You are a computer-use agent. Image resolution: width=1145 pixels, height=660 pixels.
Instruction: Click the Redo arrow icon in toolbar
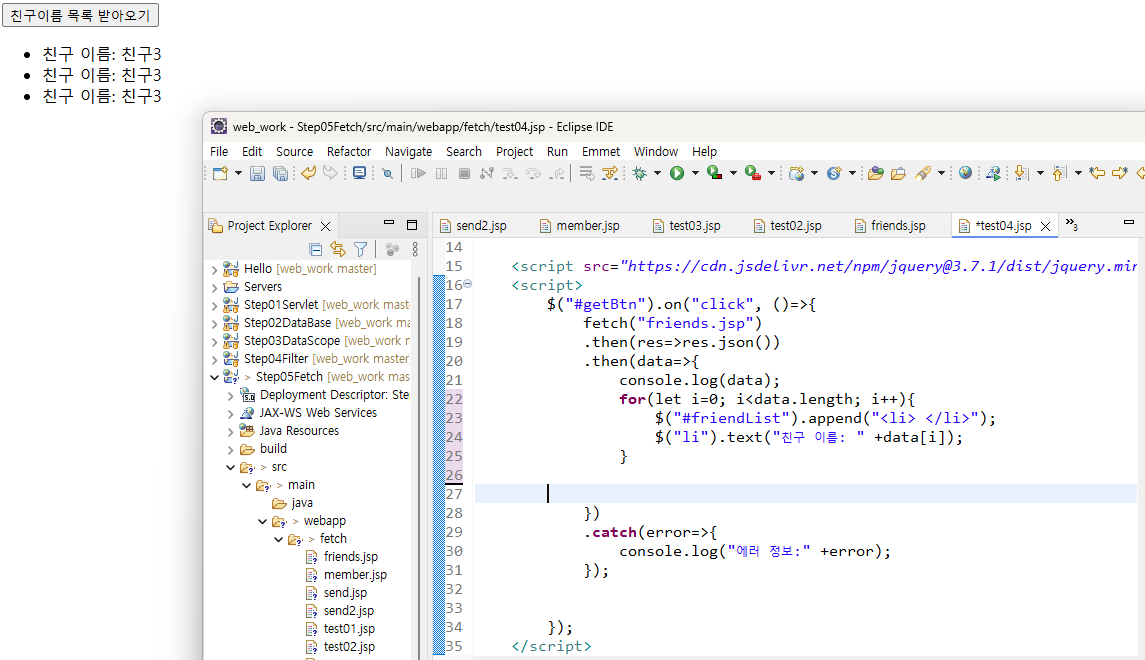coord(330,173)
